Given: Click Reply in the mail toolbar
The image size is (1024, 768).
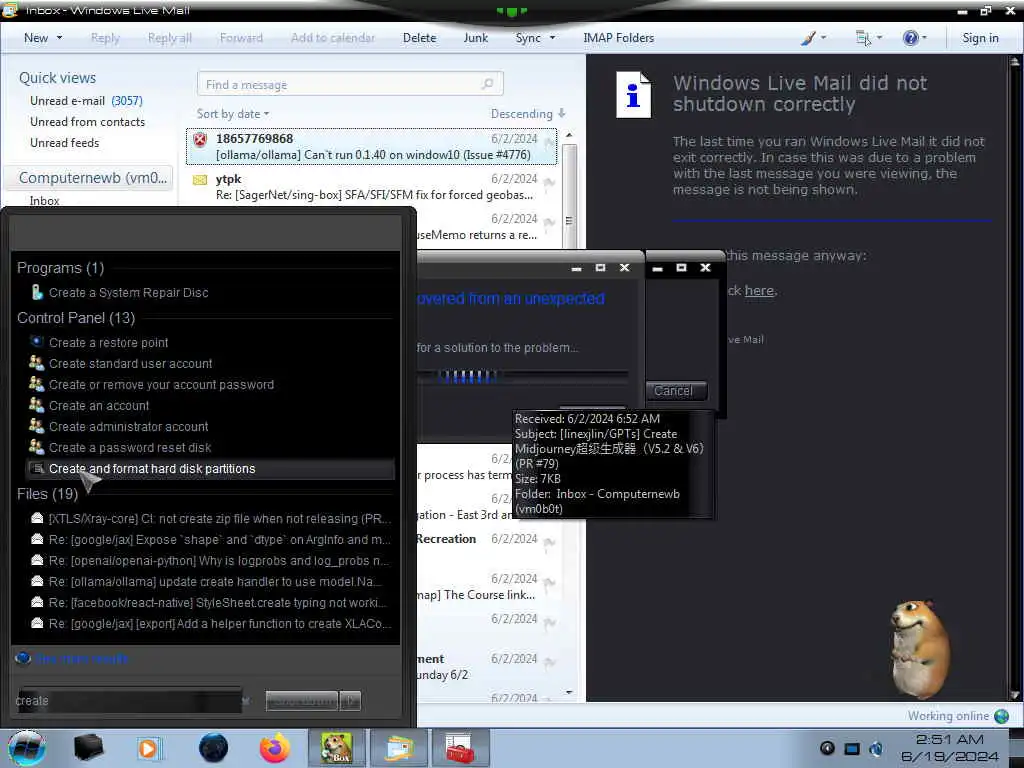Looking at the screenshot, I should [105, 38].
